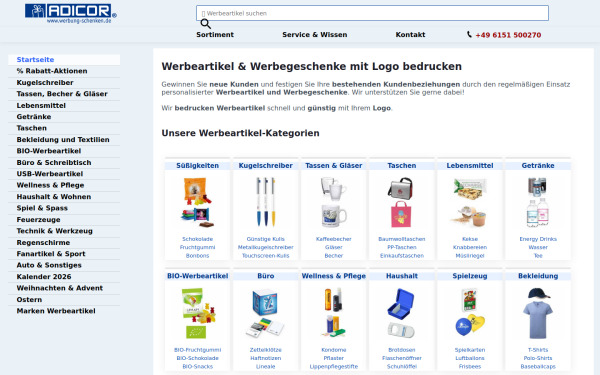Call phone number +49 6151 500270
This screenshot has width=600, height=375.
click(508, 35)
